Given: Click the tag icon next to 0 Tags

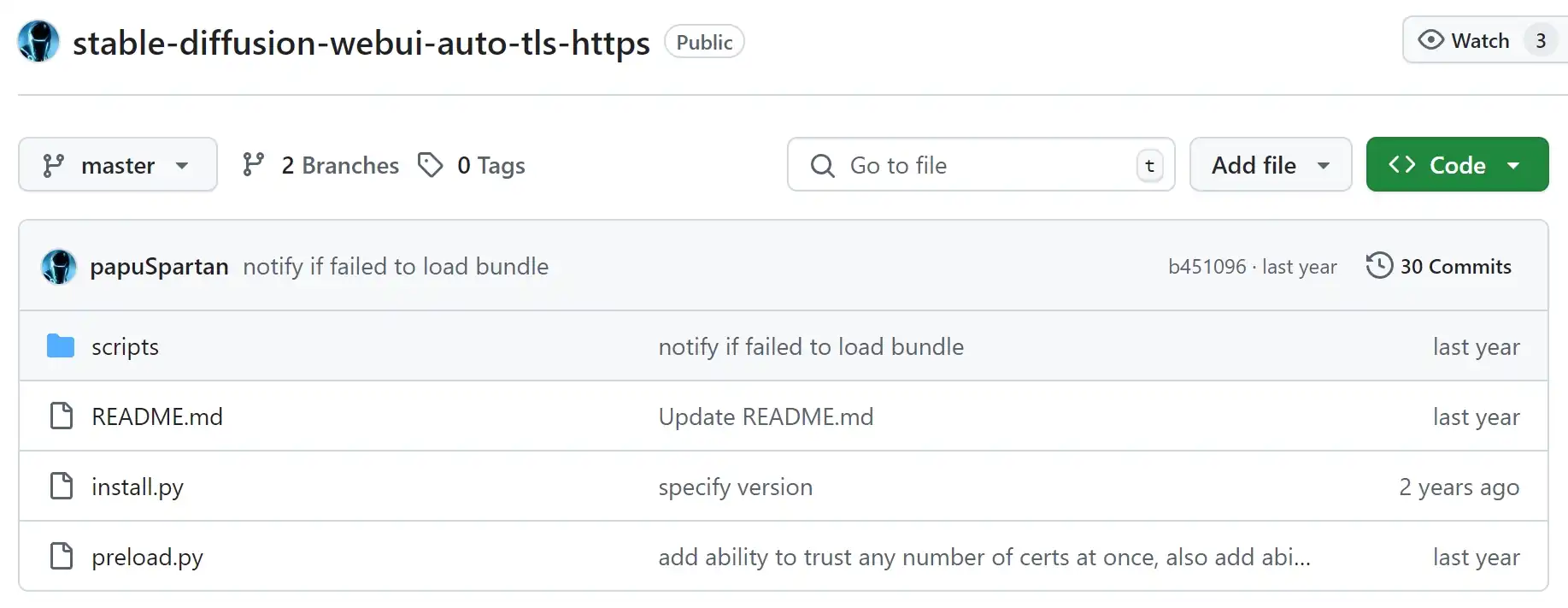Looking at the screenshot, I should pyautogui.click(x=430, y=165).
